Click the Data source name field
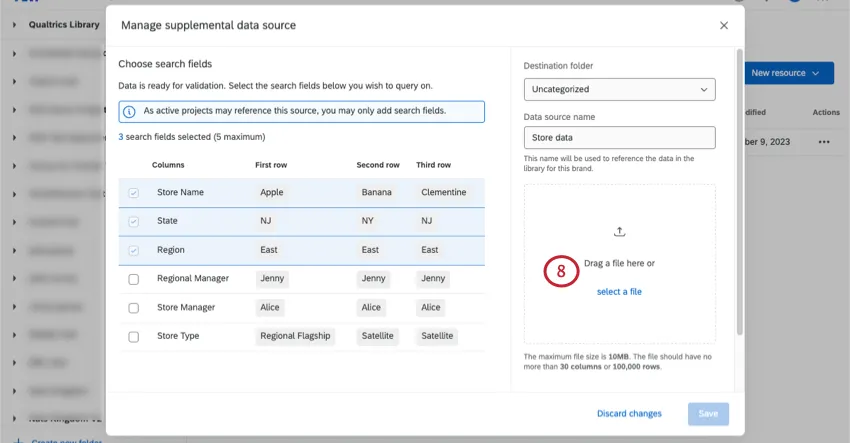Image resolution: width=850 pixels, height=443 pixels. pos(619,138)
